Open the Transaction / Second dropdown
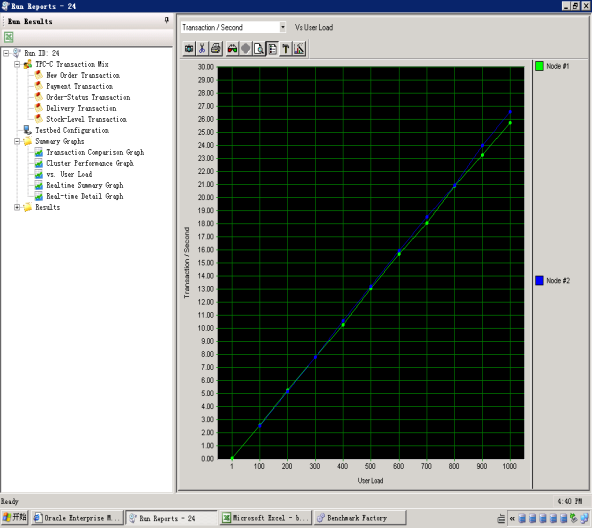 pos(283,27)
